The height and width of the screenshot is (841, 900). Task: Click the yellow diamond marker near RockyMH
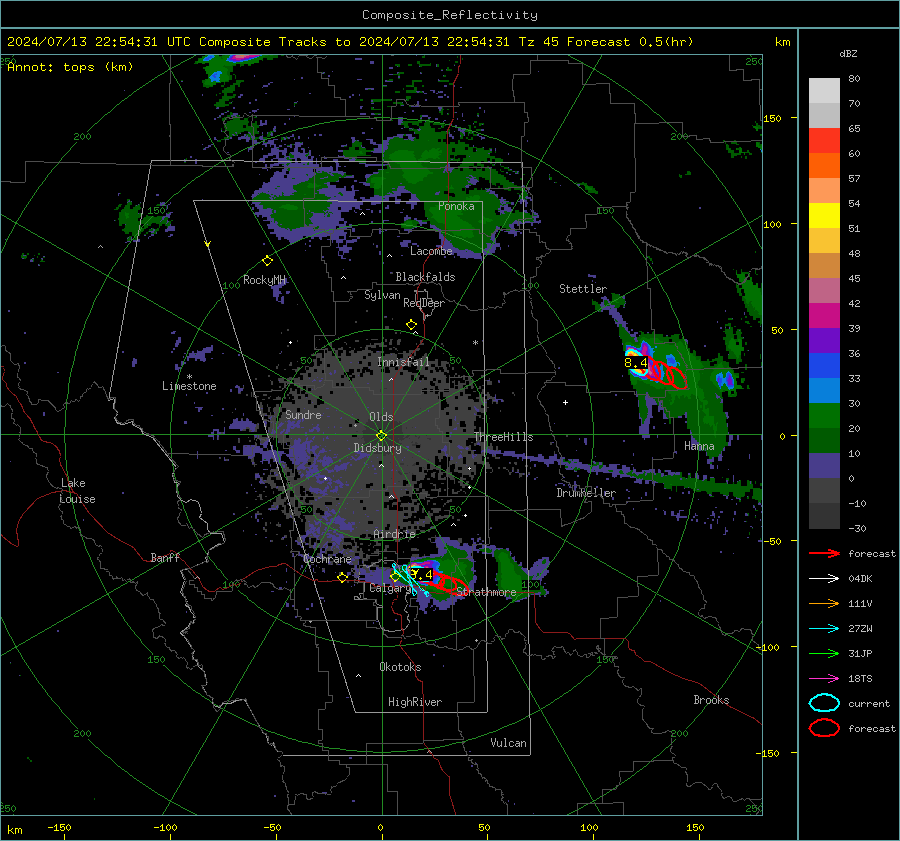[x=267, y=261]
